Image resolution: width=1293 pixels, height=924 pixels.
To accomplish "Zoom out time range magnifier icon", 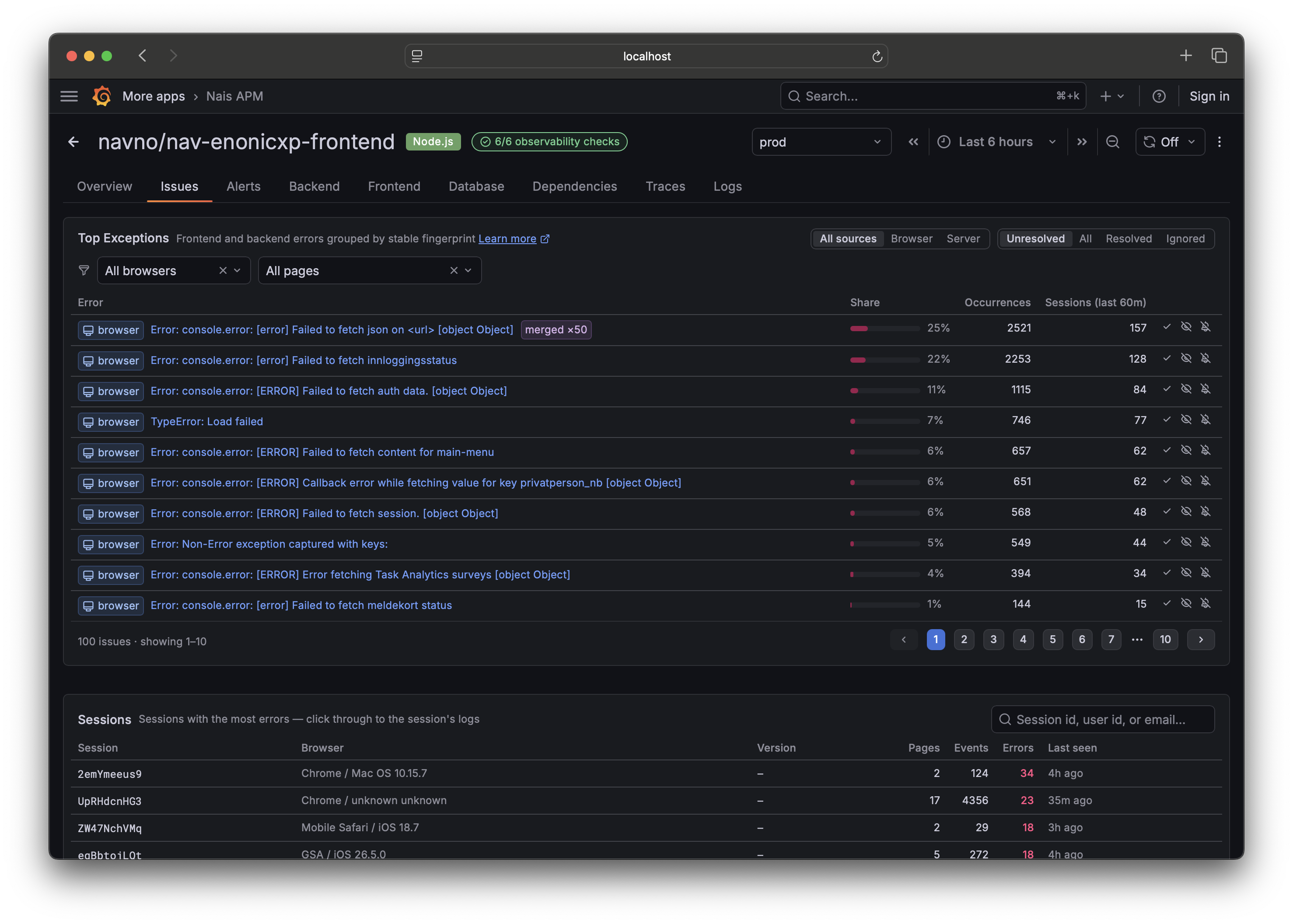I will click(1112, 142).
